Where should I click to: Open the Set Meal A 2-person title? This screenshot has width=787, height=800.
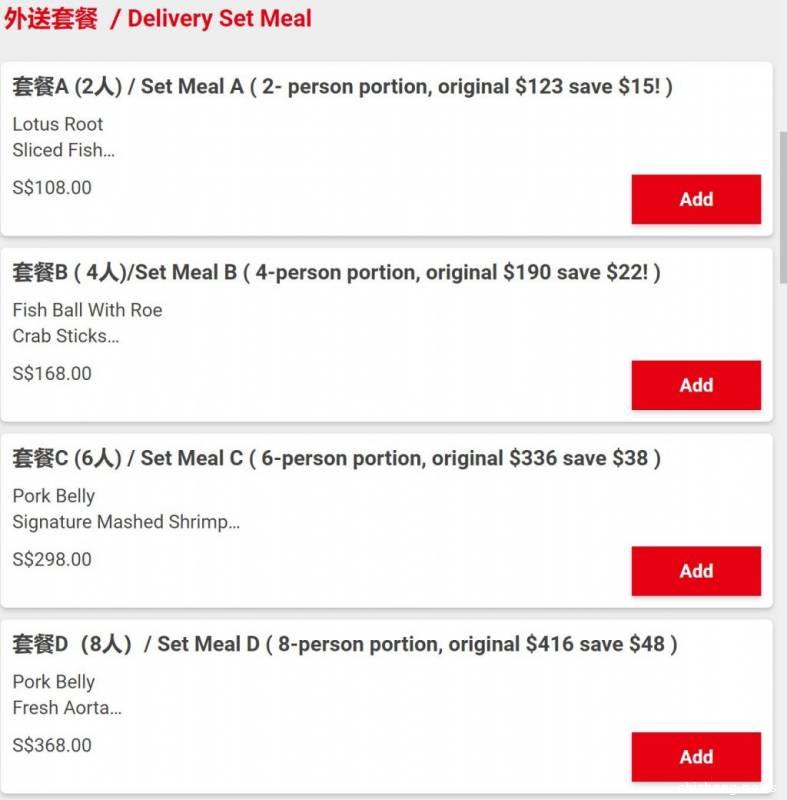point(342,87)
